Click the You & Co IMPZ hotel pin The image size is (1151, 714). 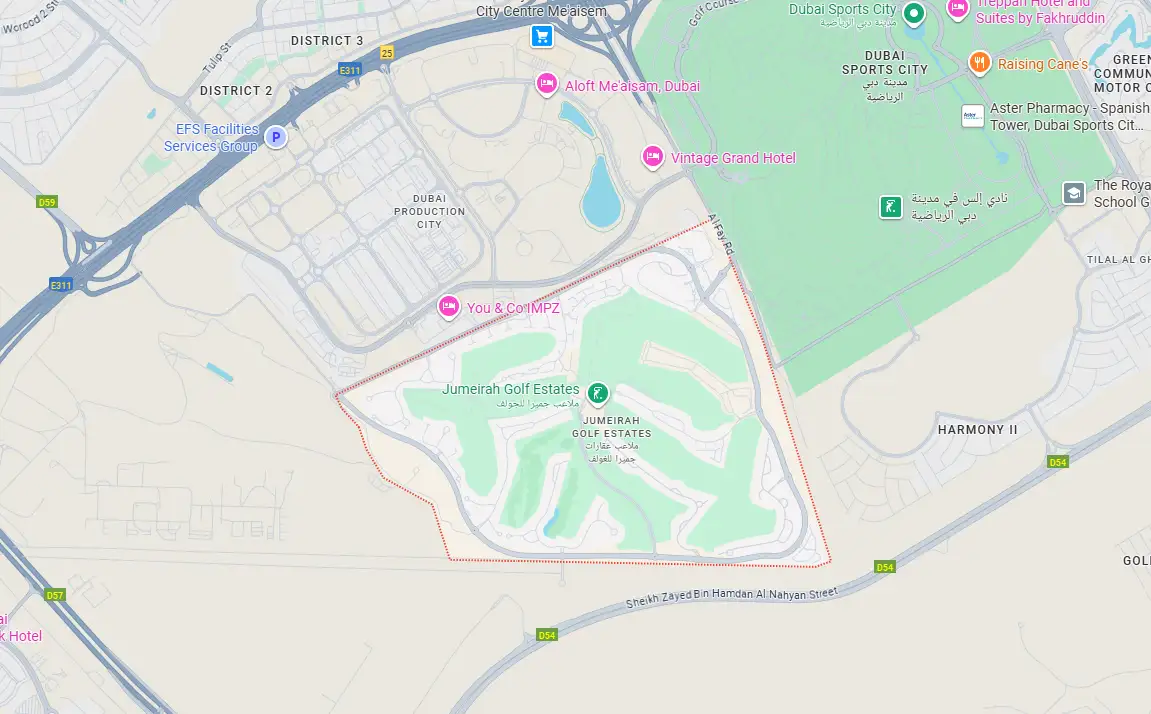click(x=449, y=307)
